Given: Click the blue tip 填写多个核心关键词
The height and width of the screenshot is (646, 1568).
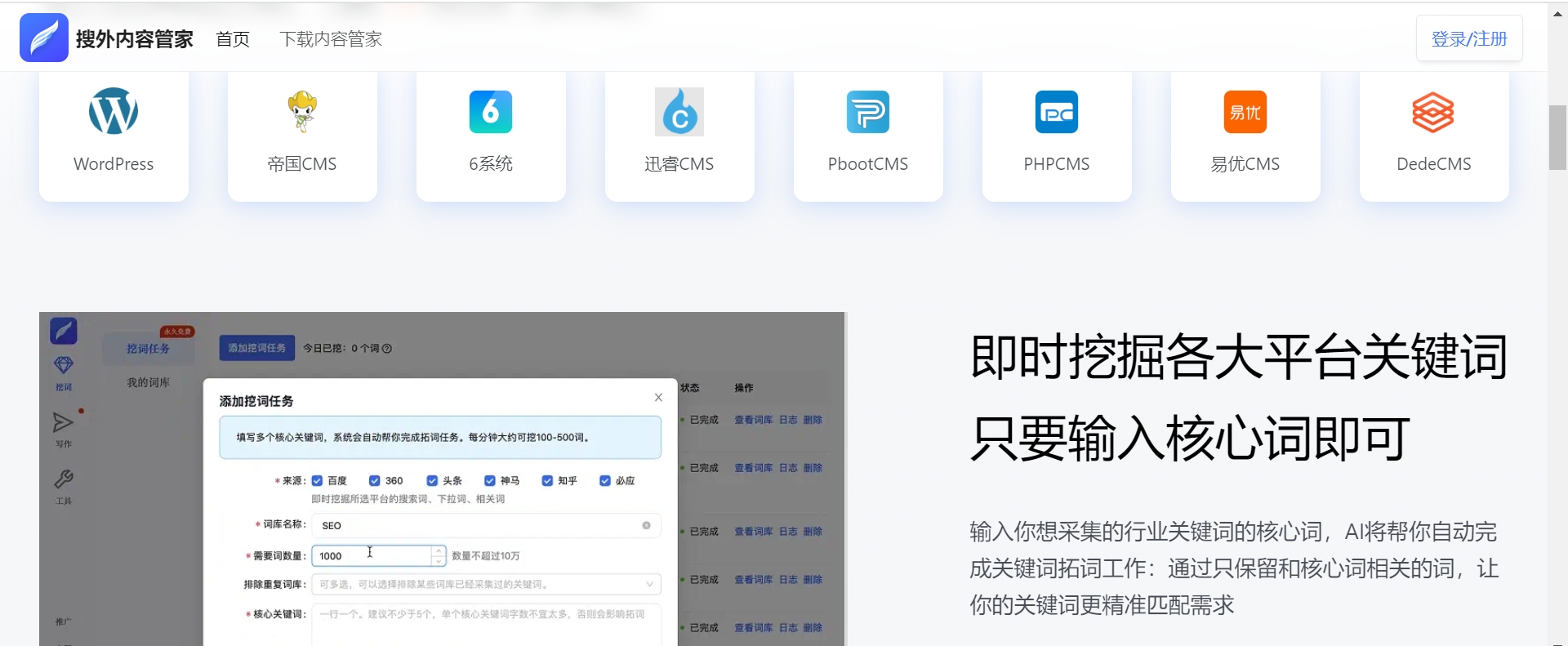Looking at the screenshot, I should click(440, 438).
